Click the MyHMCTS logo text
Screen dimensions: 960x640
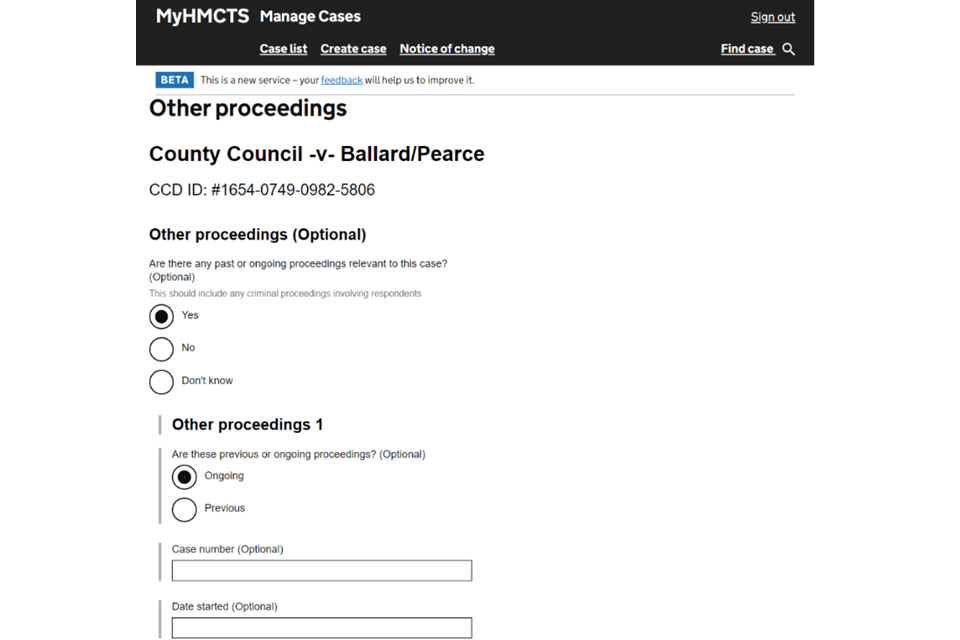click(202, 16)
